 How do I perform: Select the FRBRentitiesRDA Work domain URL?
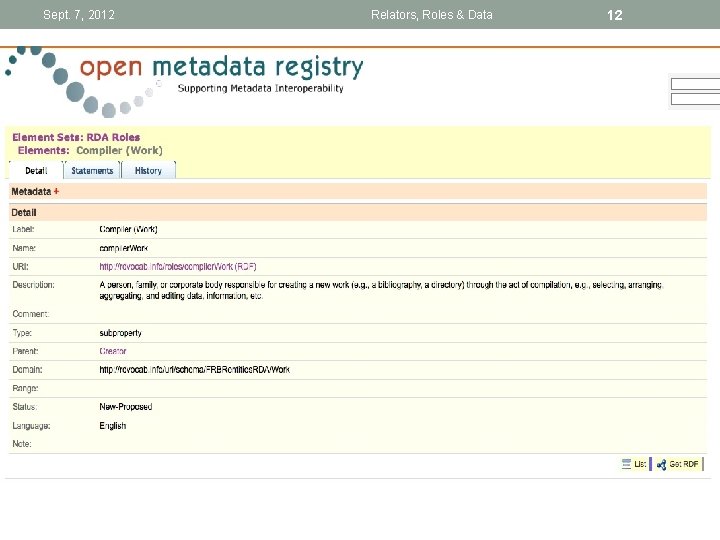[195, 370]
